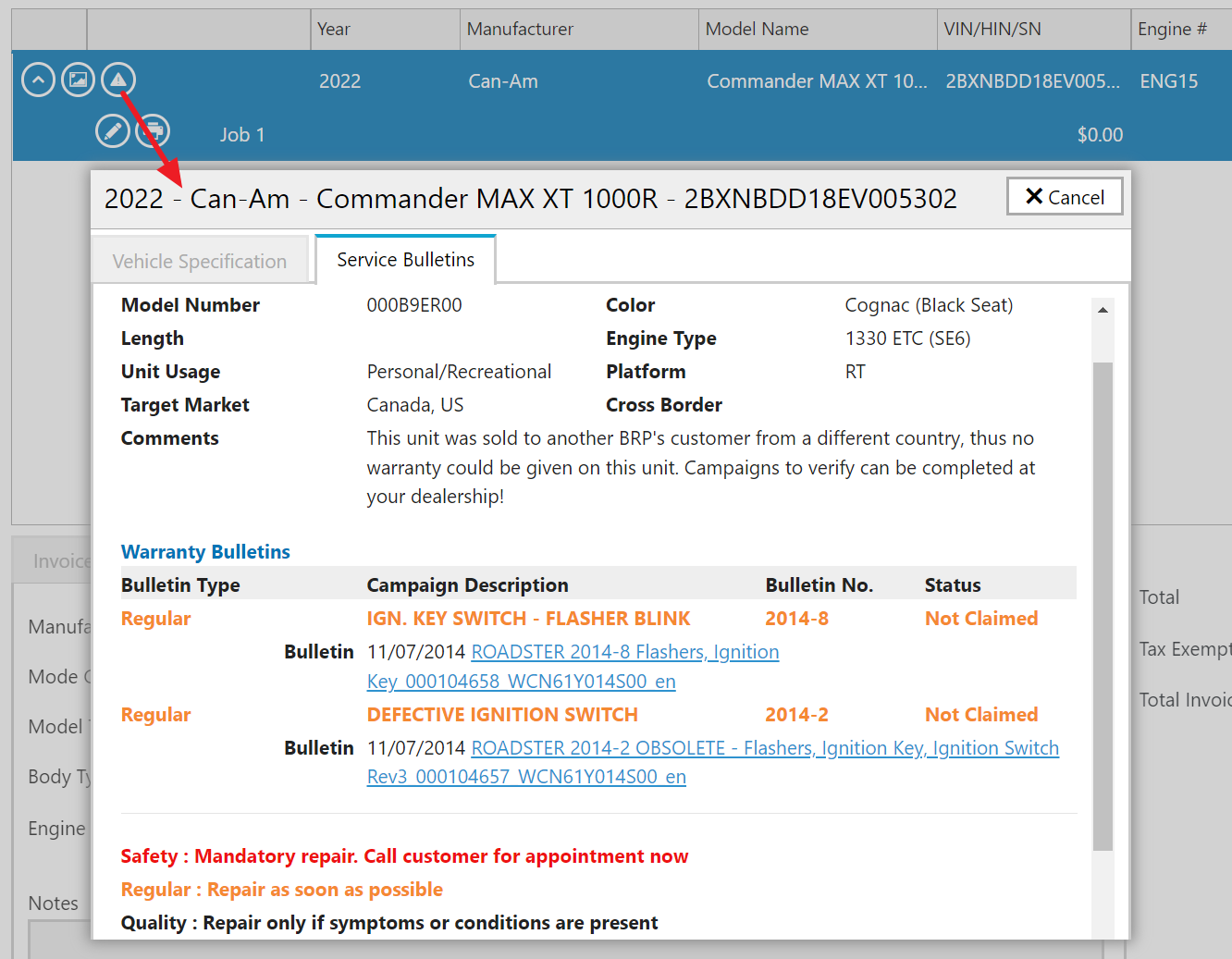Click the Manufacturer column header
The image size is (1232, 959).
[579, 29]
